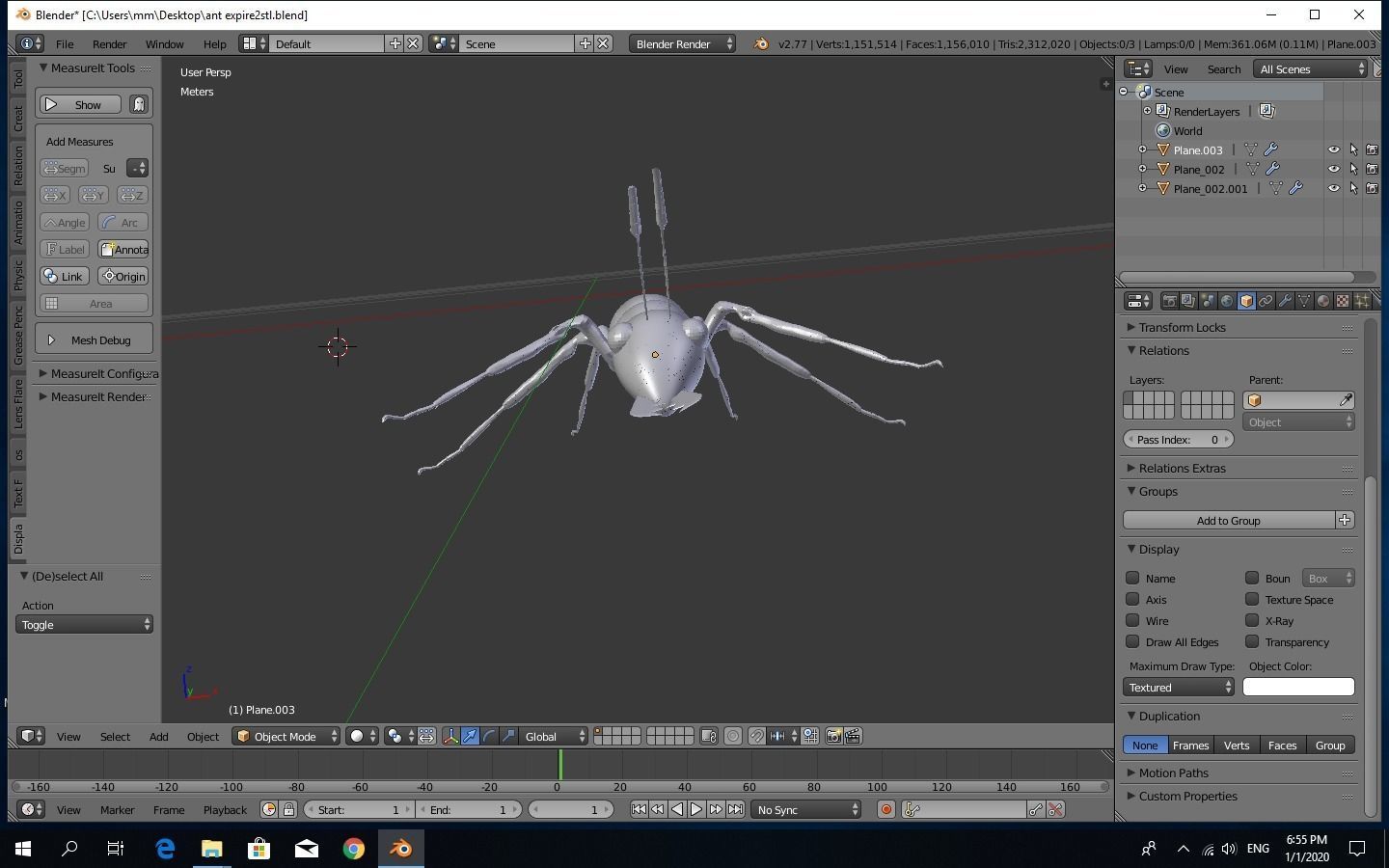
Task: Open the World properties globe tab
Action: [1227, 301]
